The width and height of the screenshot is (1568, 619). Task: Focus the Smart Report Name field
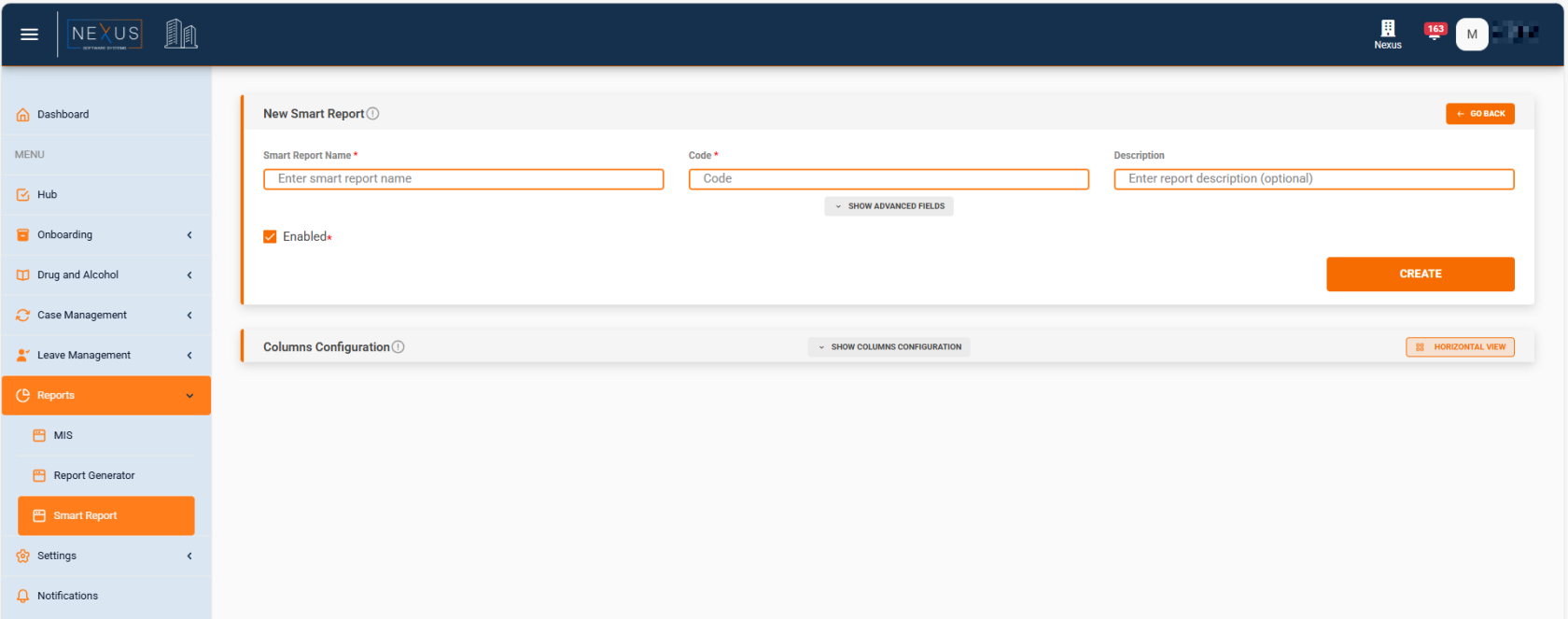pos(463,179)
